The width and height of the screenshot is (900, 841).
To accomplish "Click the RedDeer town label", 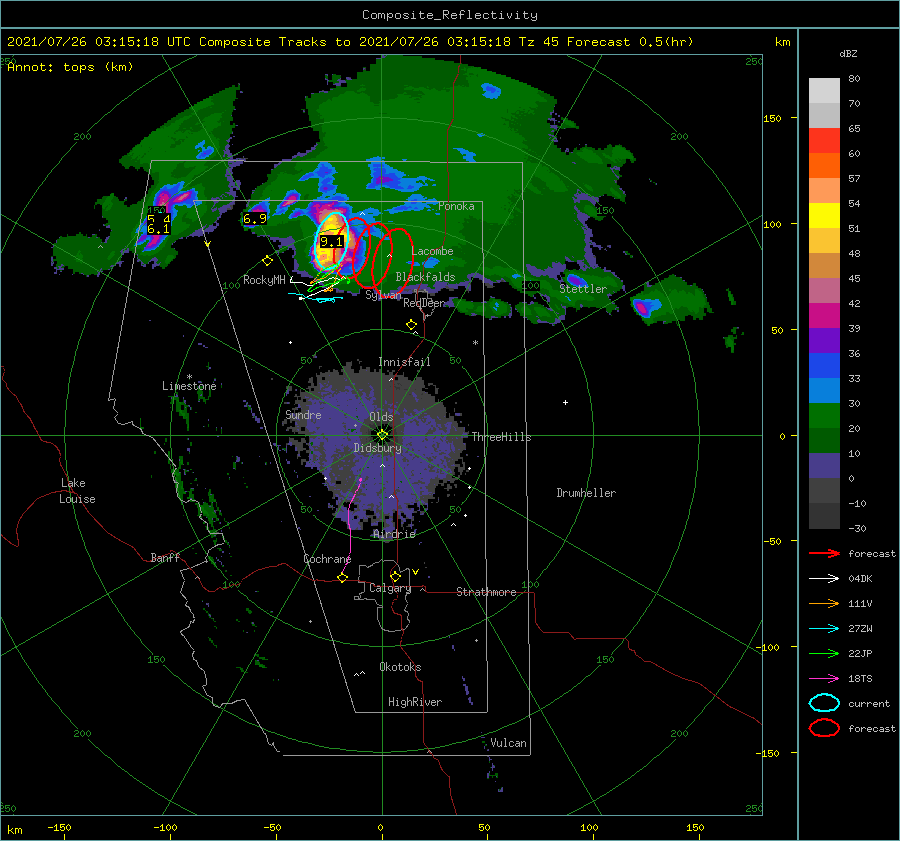I will click(x=424, y=303).
